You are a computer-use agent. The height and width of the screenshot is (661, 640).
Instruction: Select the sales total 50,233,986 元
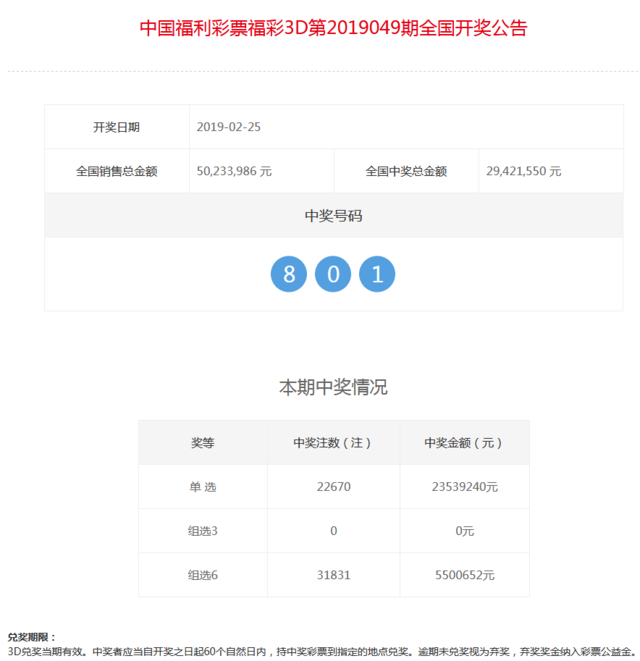[x=234, y=171]
